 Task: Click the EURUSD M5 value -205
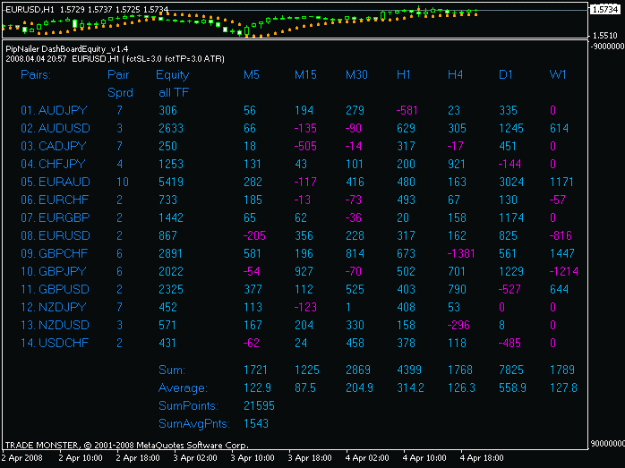tap(254, 236)
